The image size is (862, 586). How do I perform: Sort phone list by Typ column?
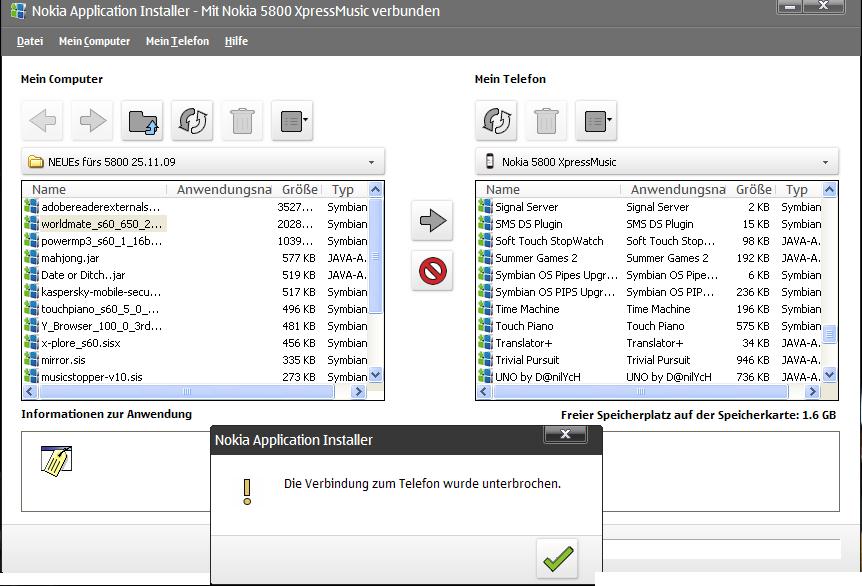[x=799, y=190]
